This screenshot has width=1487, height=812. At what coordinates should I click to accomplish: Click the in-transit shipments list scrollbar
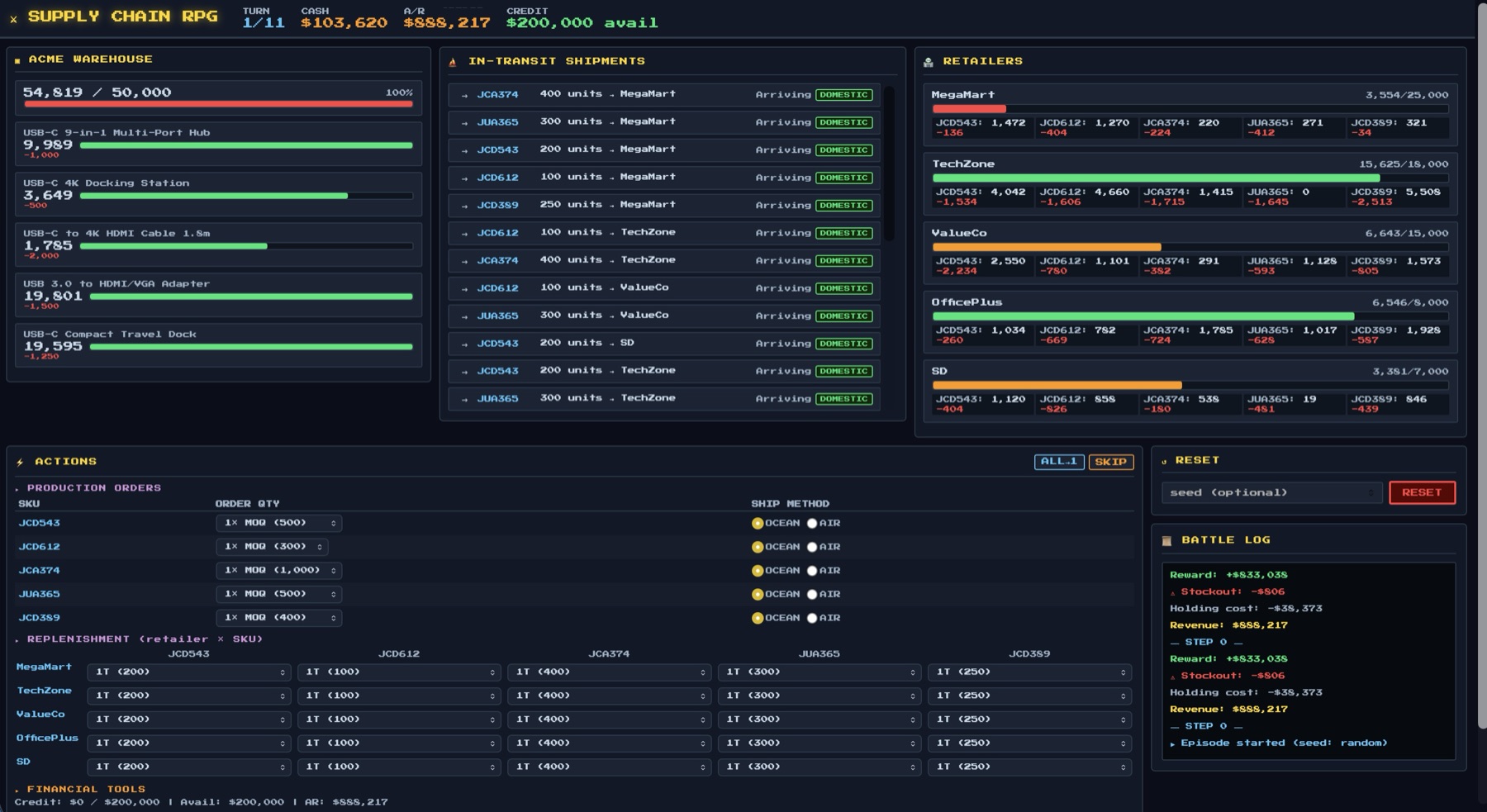(x=889, y=163)
